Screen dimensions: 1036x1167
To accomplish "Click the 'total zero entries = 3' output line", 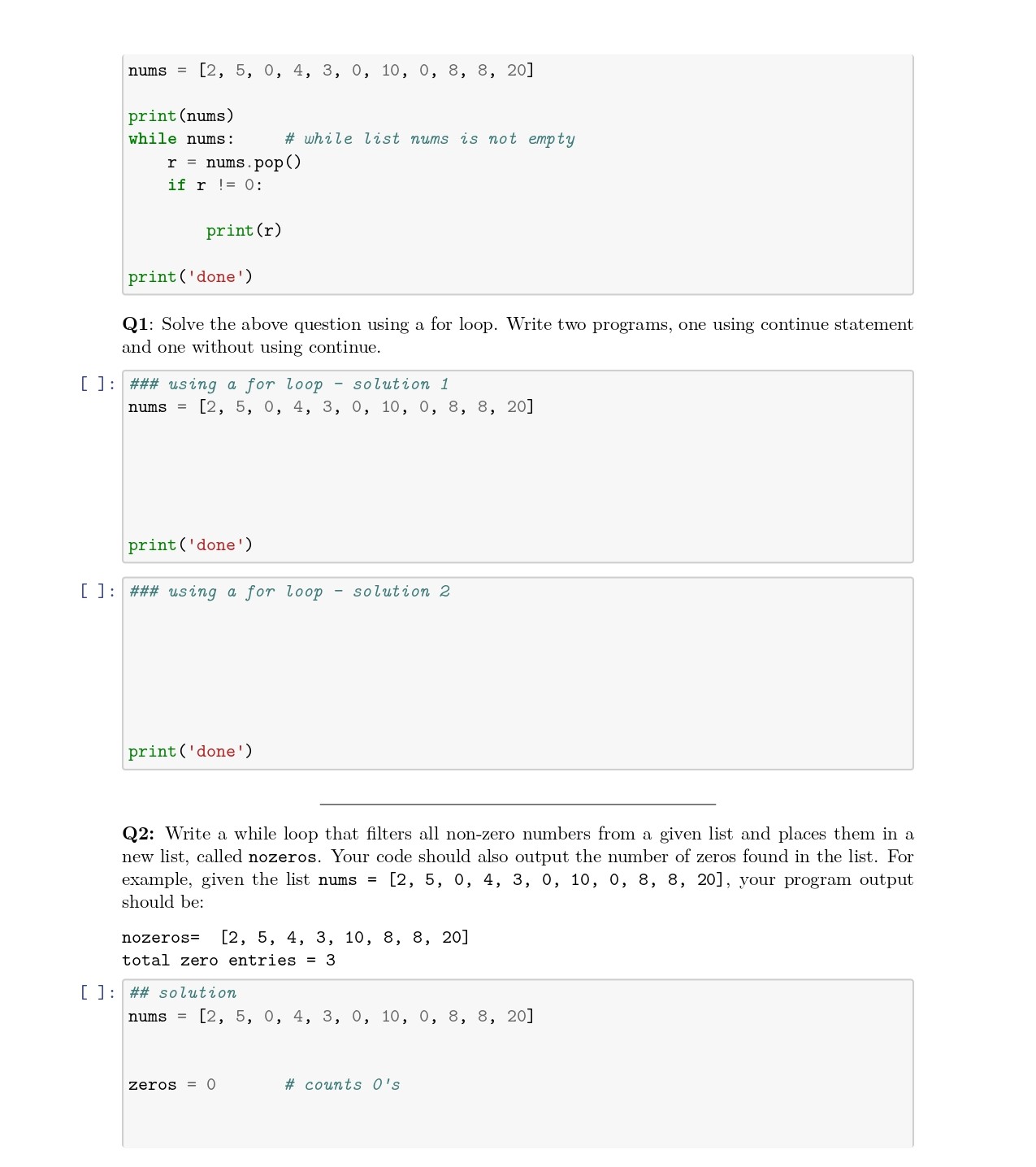I will click(228, 961).
